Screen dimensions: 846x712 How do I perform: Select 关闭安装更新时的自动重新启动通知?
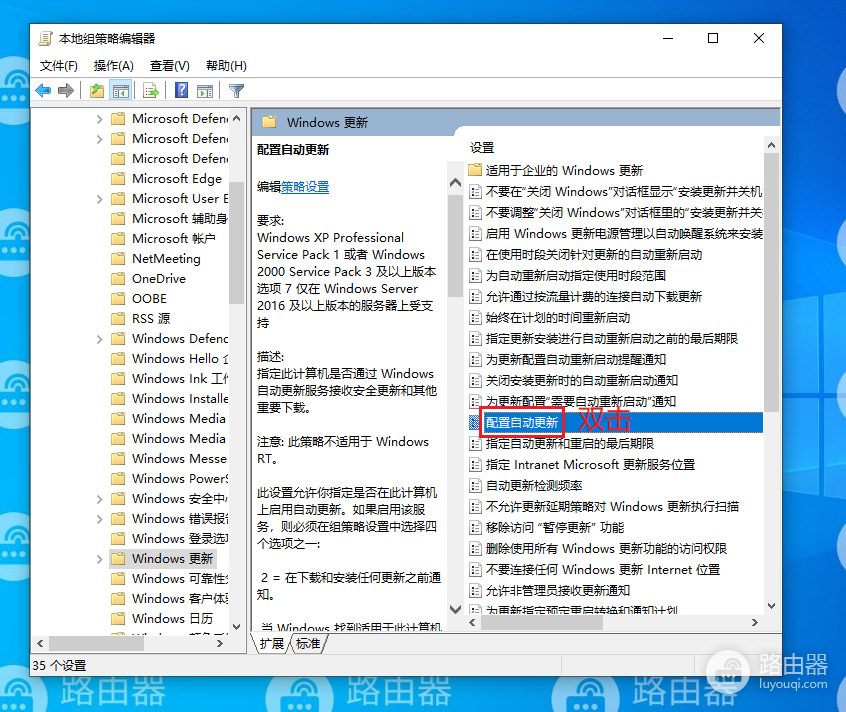pos(582,380)
